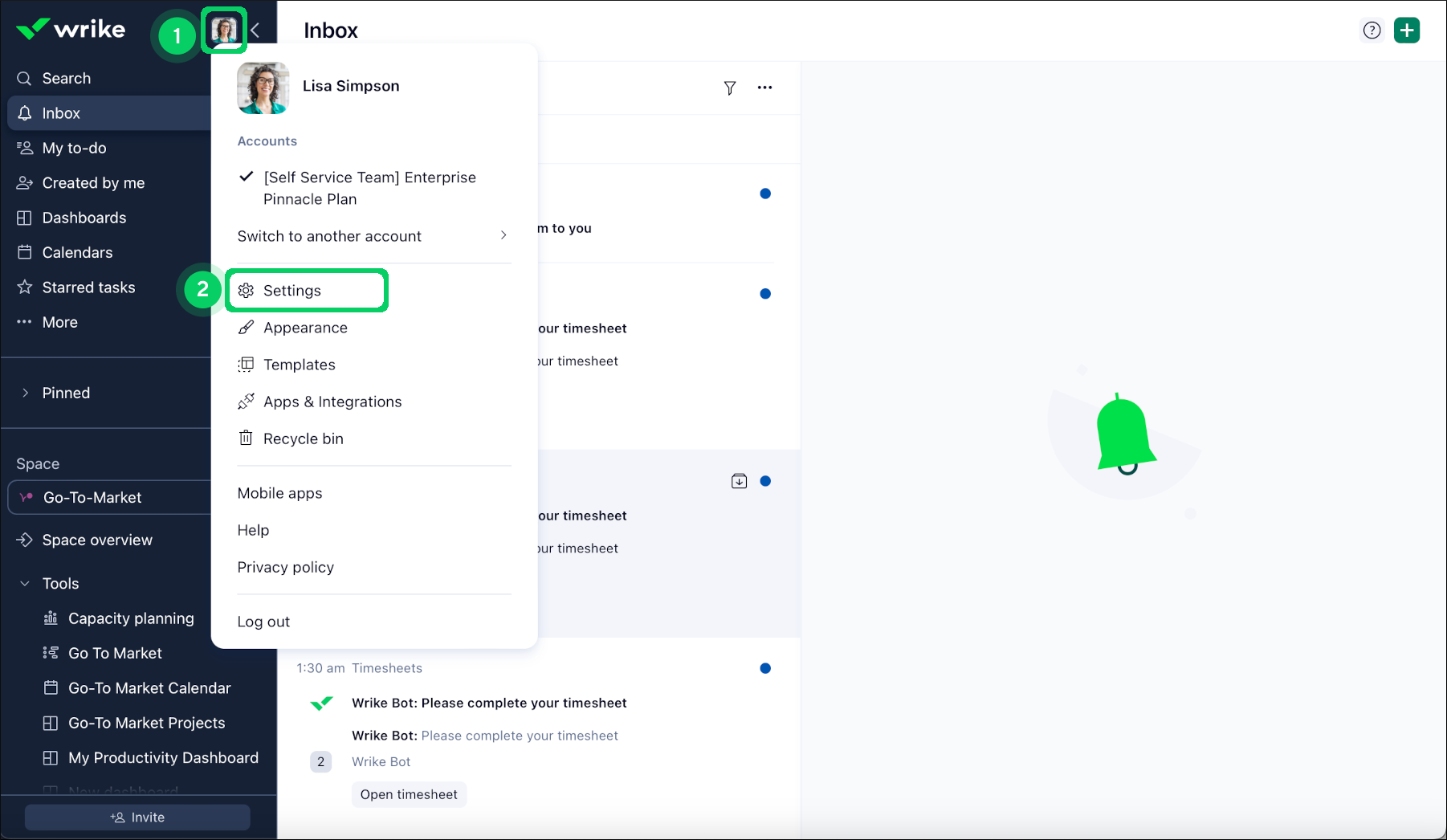Click the Invite button
This screenshot has height=840, width=1447.
pos(137,818)
